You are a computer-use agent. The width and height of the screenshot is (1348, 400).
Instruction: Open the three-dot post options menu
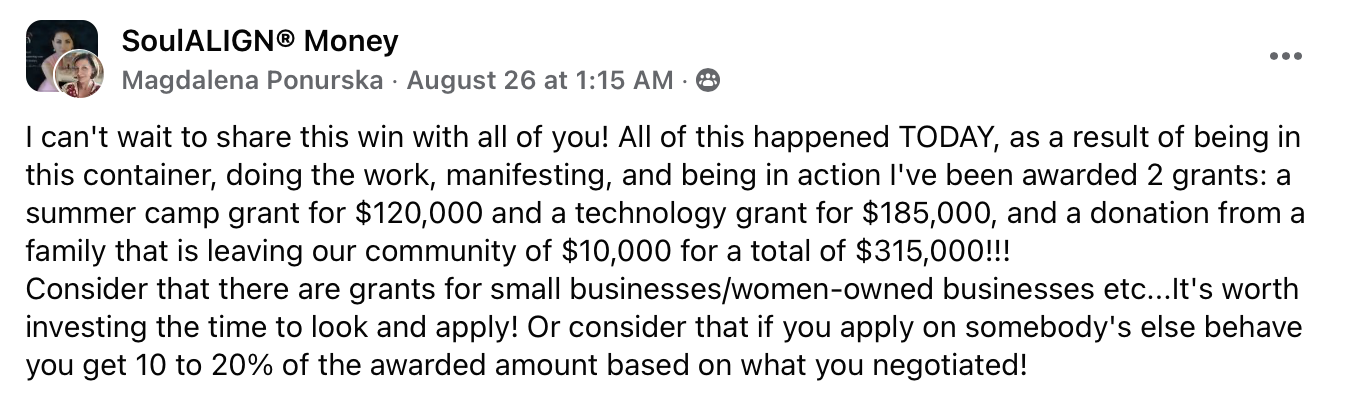click(x=1285, y=56)
